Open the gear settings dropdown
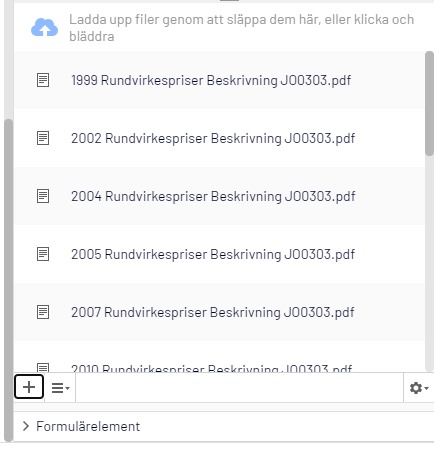 419,388
